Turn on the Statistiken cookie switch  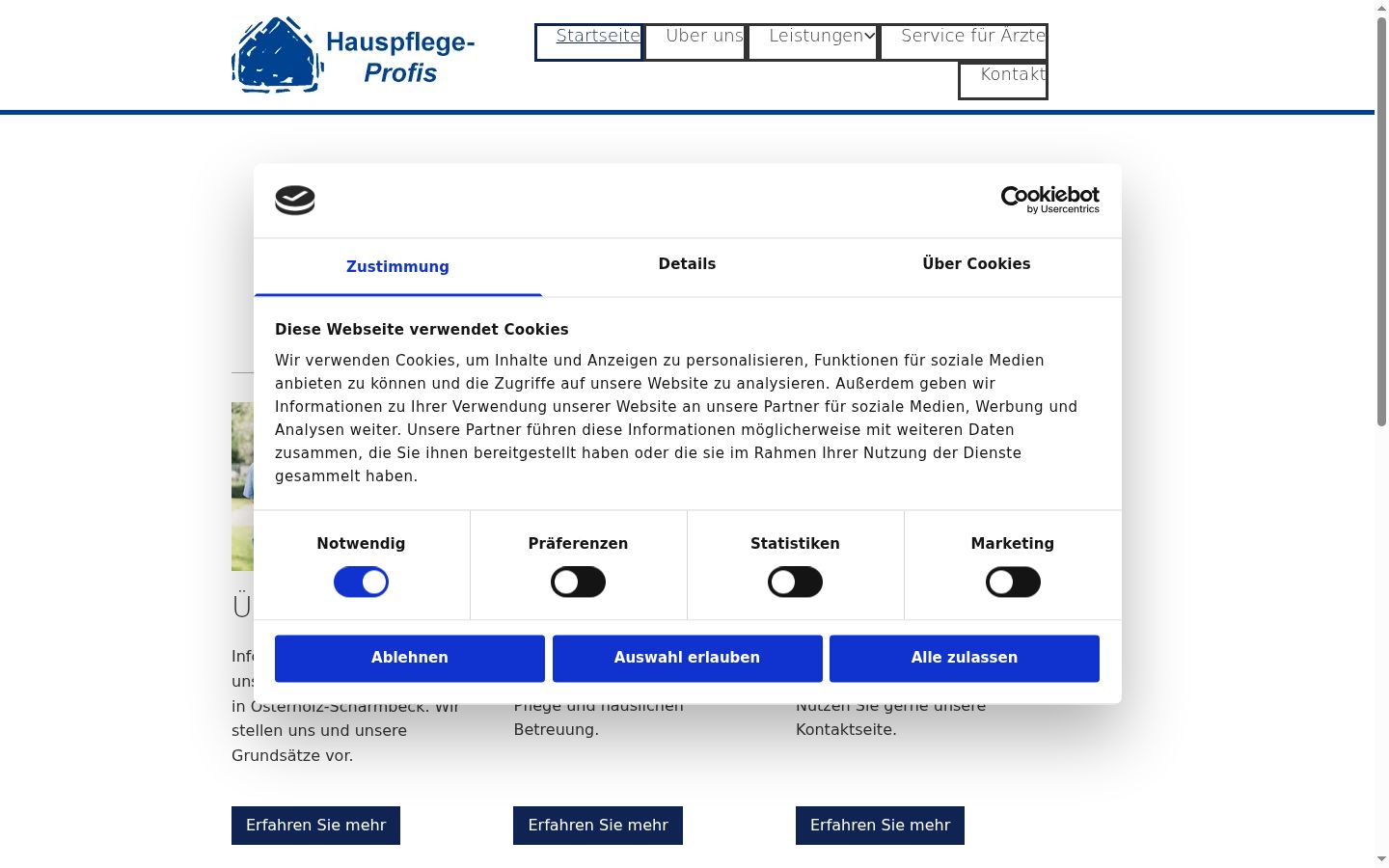click(795, 583)
